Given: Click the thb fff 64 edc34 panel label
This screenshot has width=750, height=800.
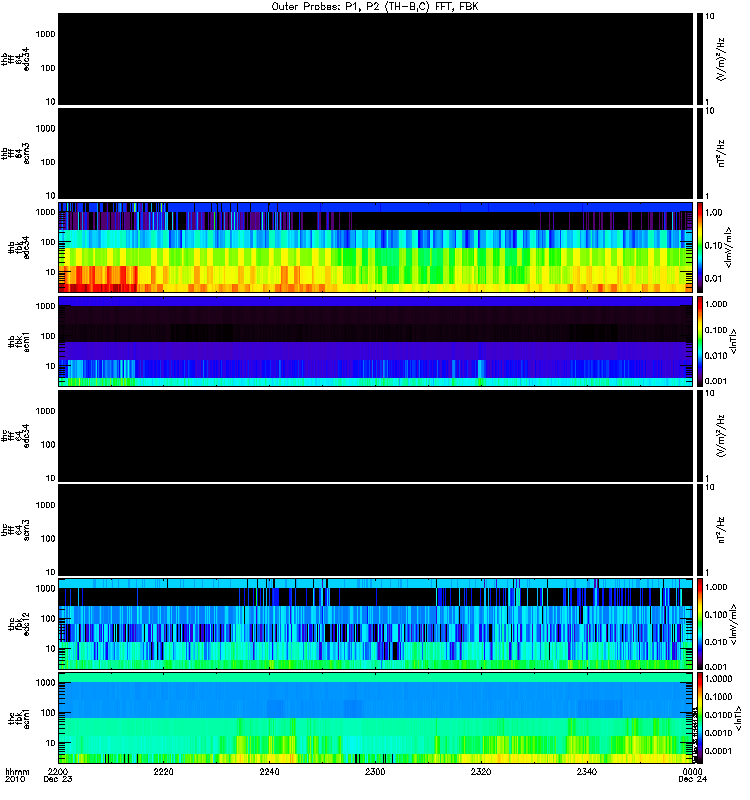Looking at the screenshot, I should [x=16, y=59].
